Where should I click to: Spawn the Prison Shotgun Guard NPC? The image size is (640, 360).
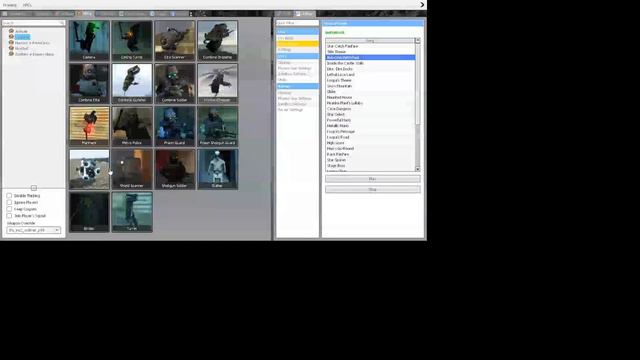218,126
